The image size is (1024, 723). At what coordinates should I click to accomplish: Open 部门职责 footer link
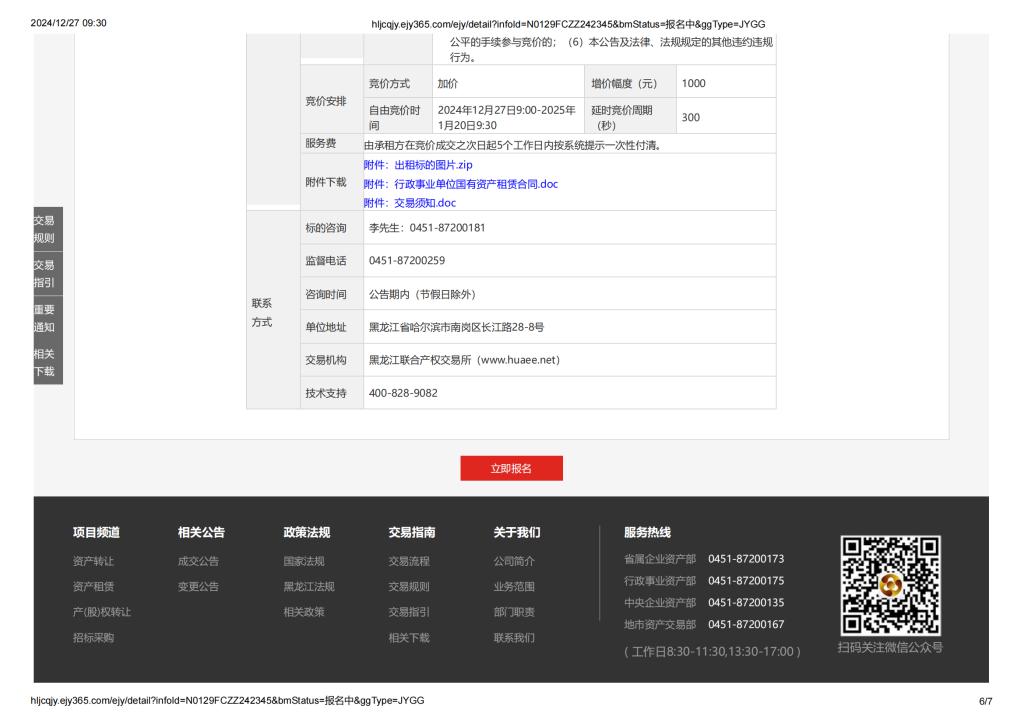[x=514, y=612]
